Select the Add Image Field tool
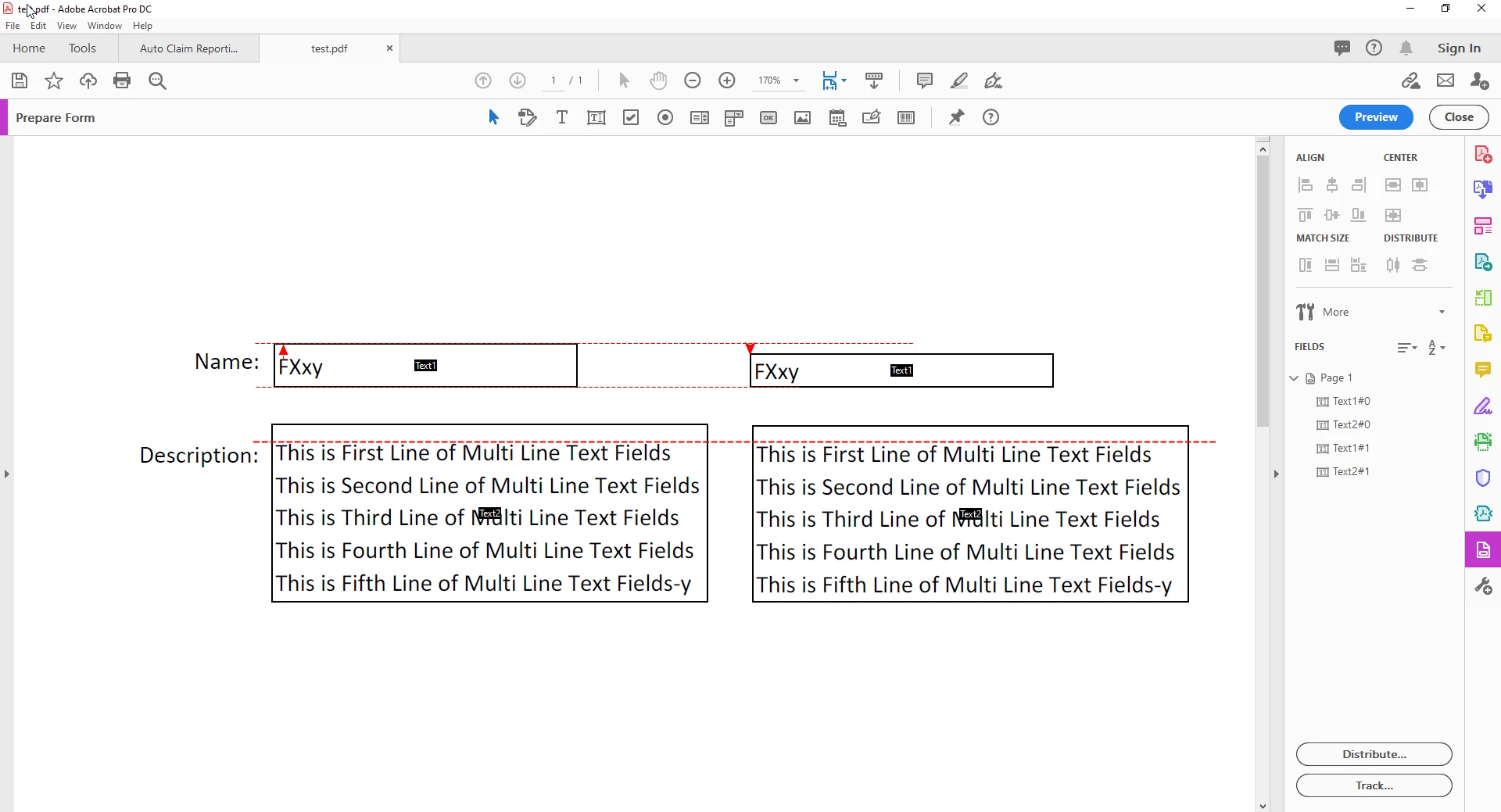 point(803,118)
